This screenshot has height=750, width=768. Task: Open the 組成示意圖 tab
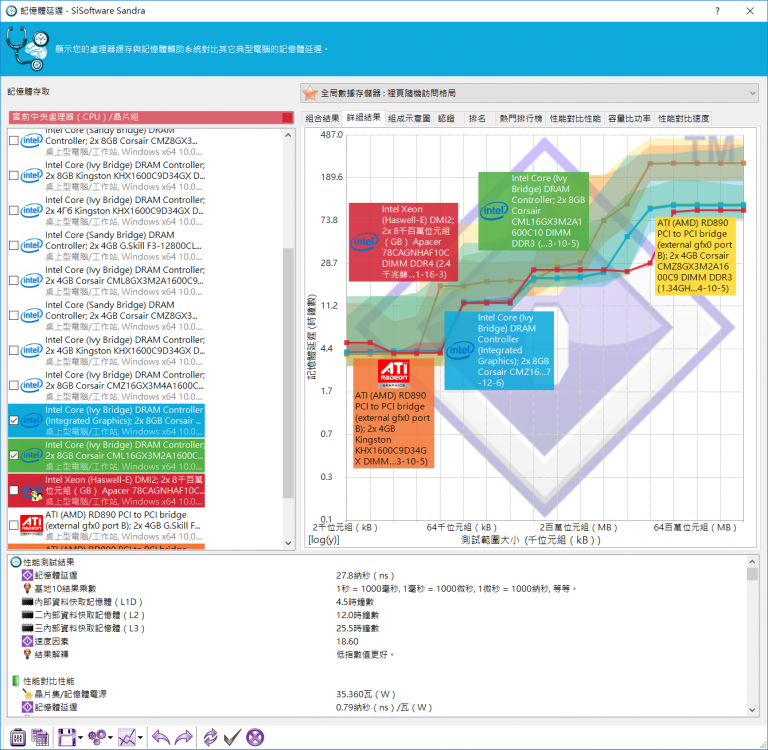[x=409, y=118]
